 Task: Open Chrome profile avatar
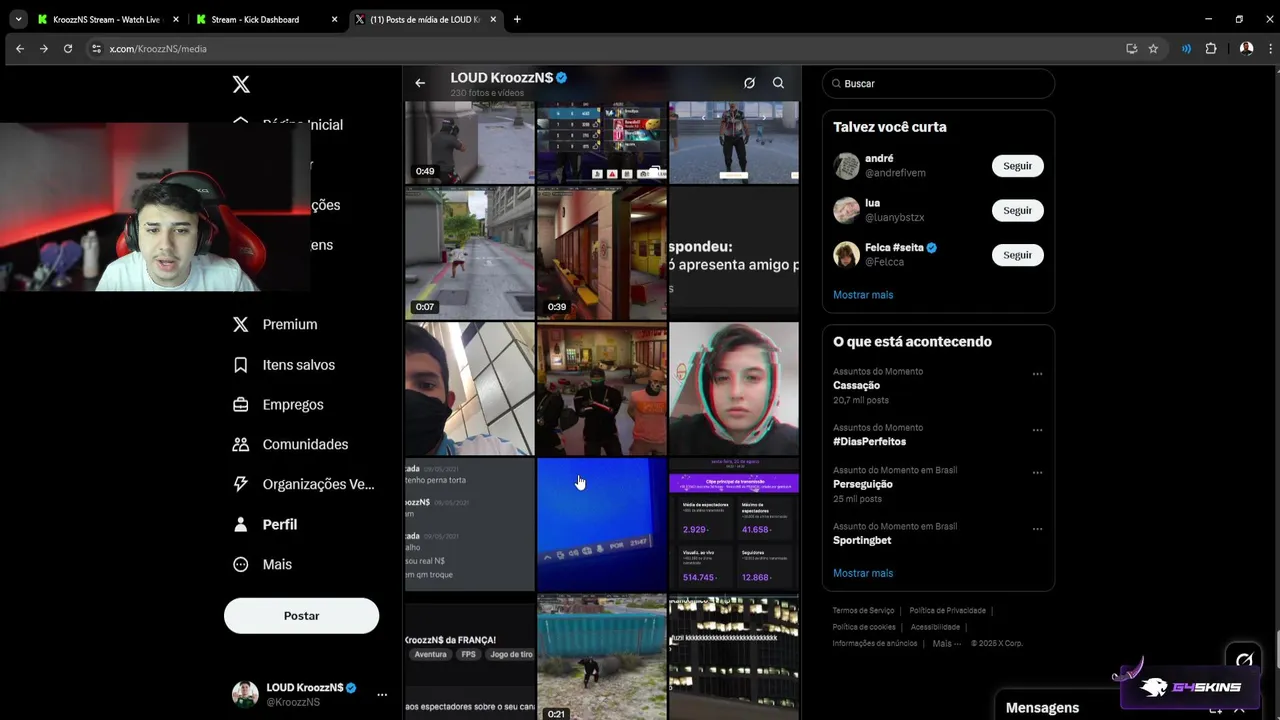pyautogui.click(x=1246, y=48)
